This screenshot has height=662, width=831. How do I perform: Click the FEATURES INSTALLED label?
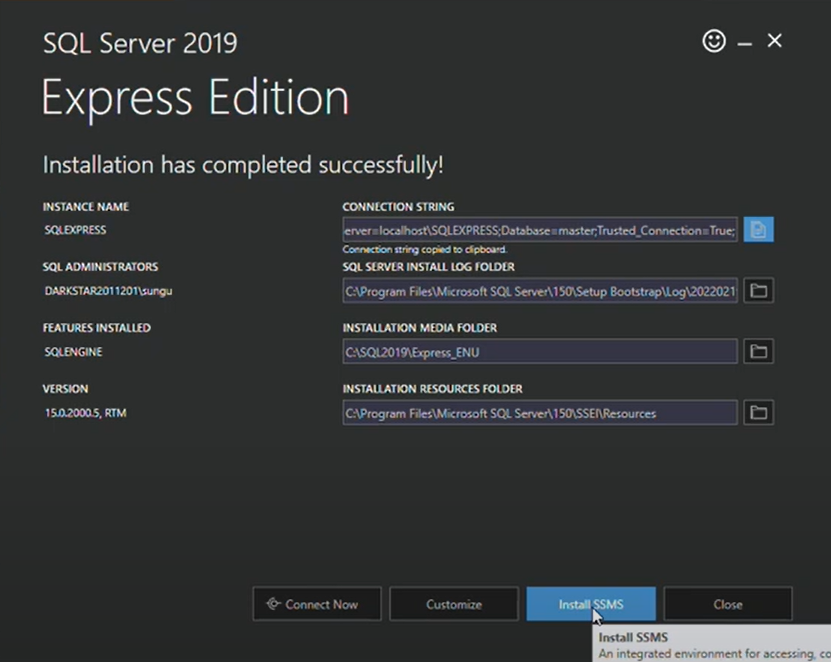(x=96, y=328)
